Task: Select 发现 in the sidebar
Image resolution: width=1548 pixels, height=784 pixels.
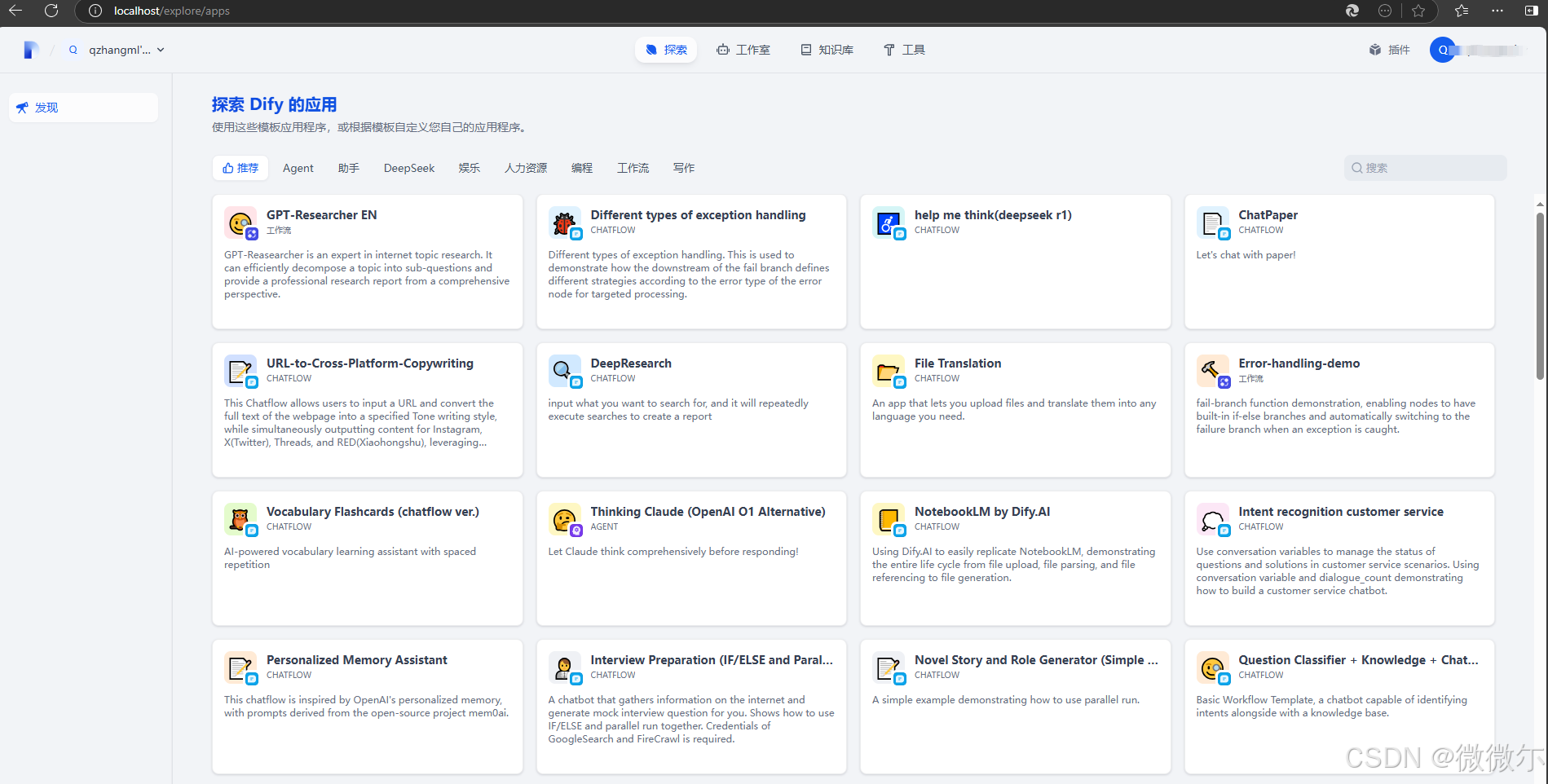Action: (83, 108)
